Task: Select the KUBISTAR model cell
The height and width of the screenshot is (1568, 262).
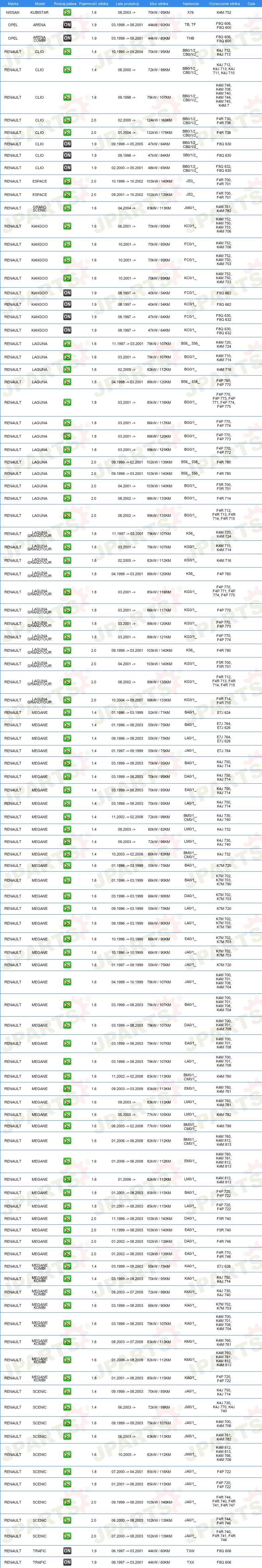Action: pos(40,12)
